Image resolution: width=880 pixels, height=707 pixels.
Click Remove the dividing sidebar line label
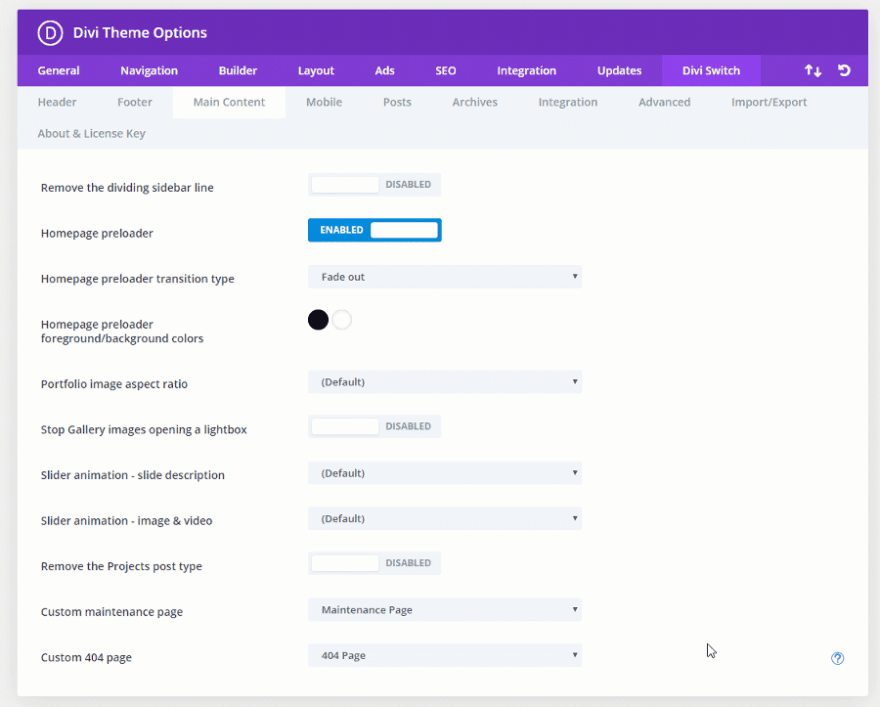point(127,188)
